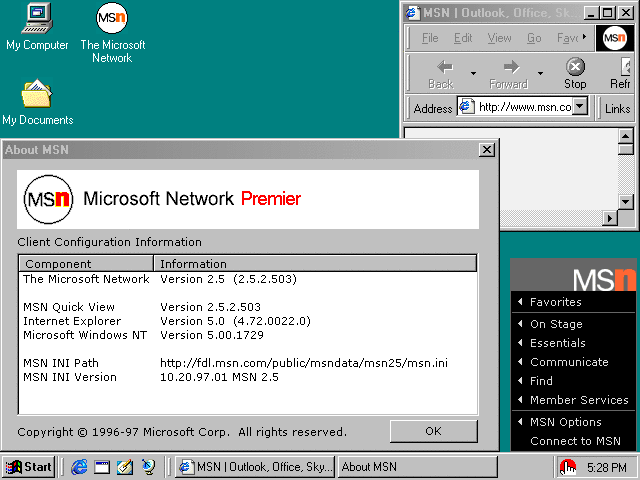Click the browser scroll up arrow

pos(625,135)
